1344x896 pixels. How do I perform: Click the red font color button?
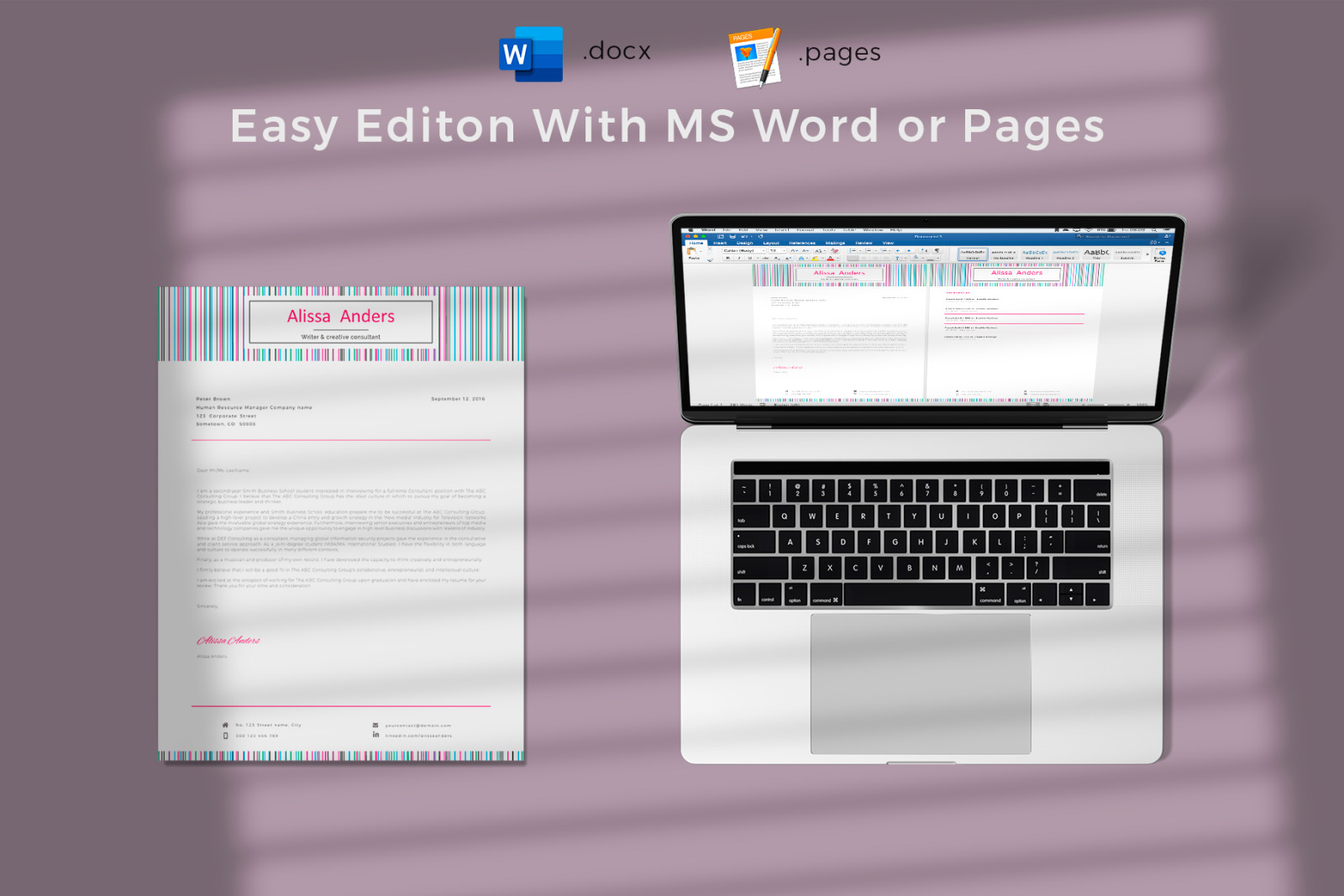pyautogui.click(x=830, y=259)
